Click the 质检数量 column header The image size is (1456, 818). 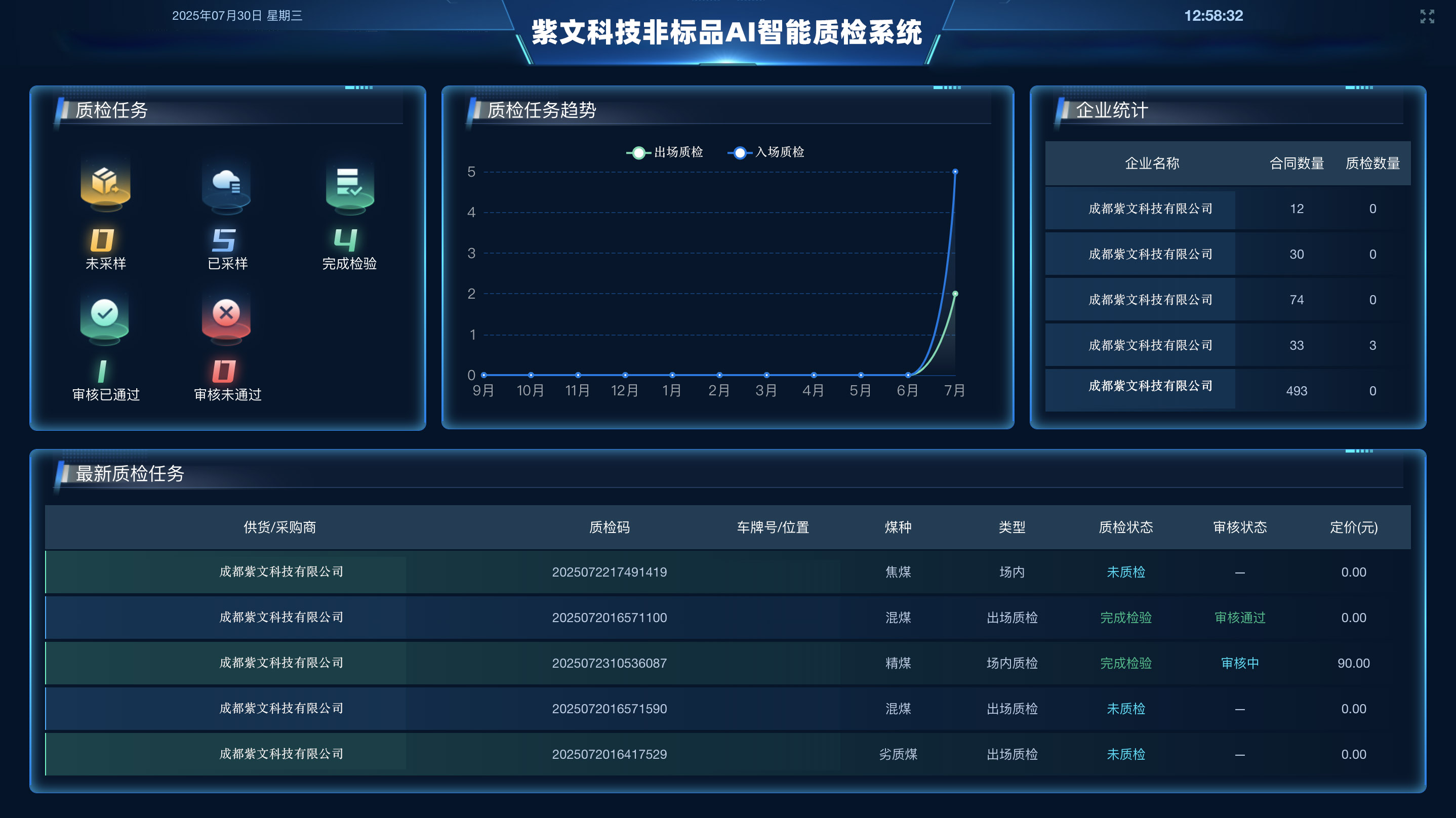(1372, 164)
